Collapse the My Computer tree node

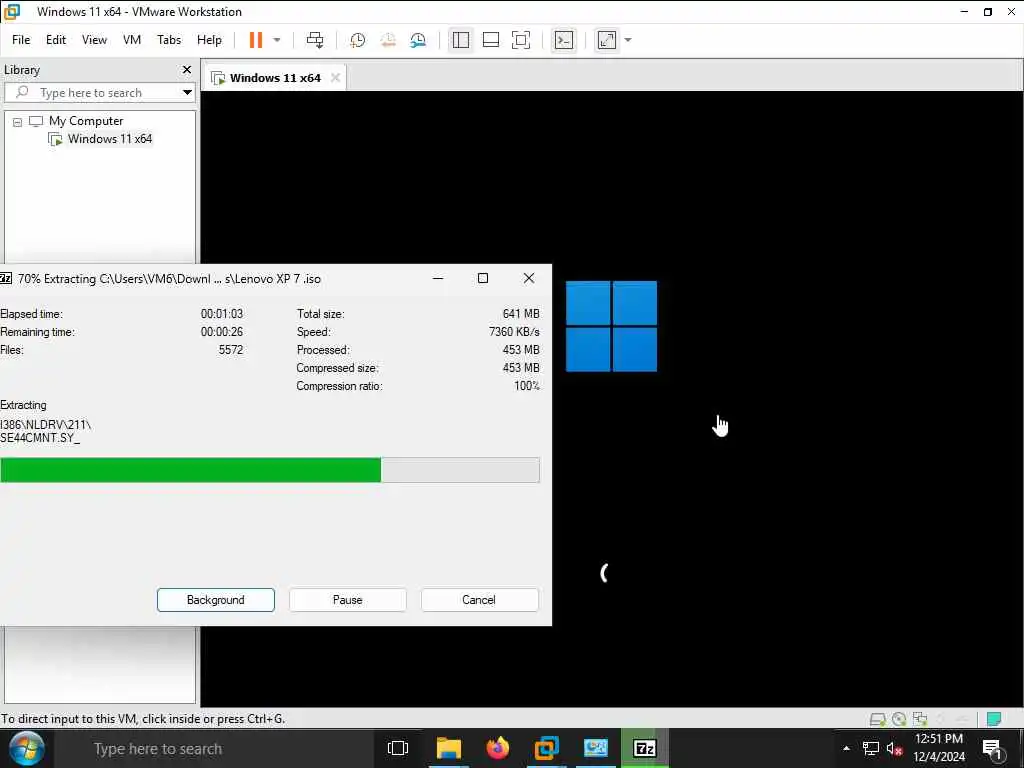pos(18,121)
